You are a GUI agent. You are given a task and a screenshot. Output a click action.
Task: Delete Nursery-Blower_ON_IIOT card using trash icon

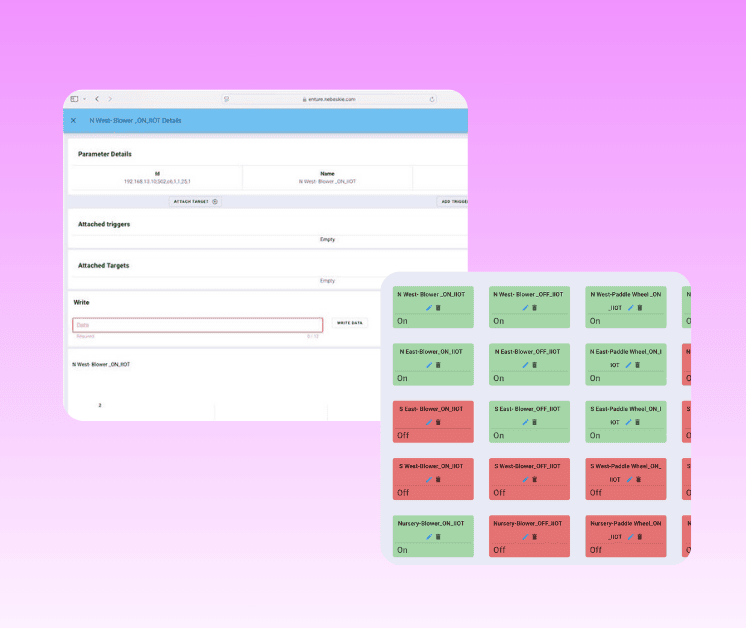click(x=438, y=536)
